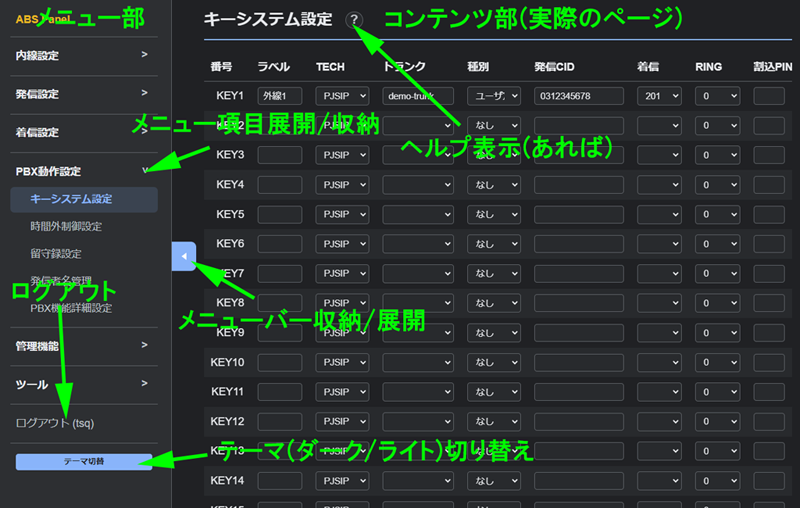
Task: Collapse the PBX動作設定 menu section
Action: click(x=80, y=171)
